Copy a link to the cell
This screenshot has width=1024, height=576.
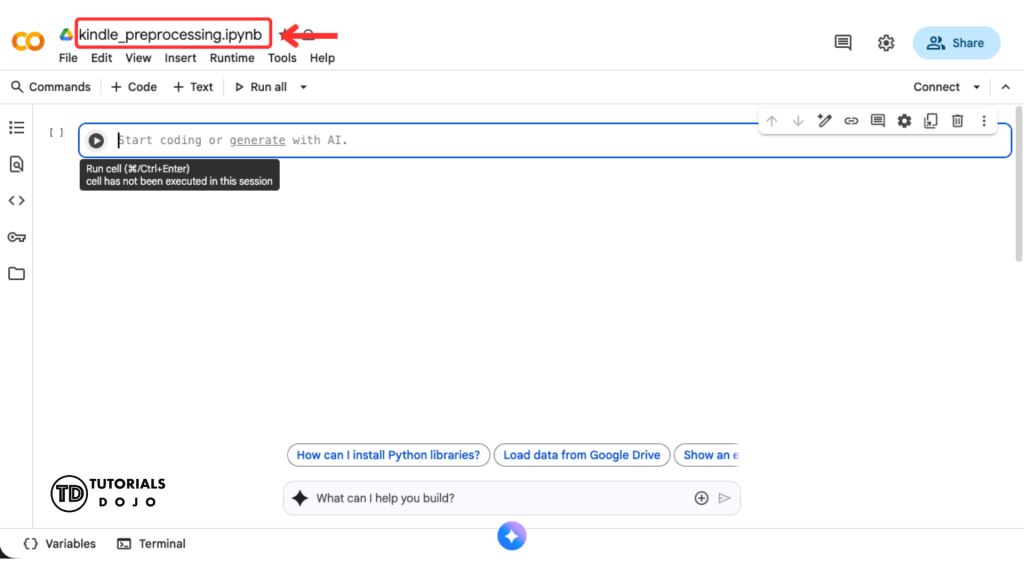point(851,120)
